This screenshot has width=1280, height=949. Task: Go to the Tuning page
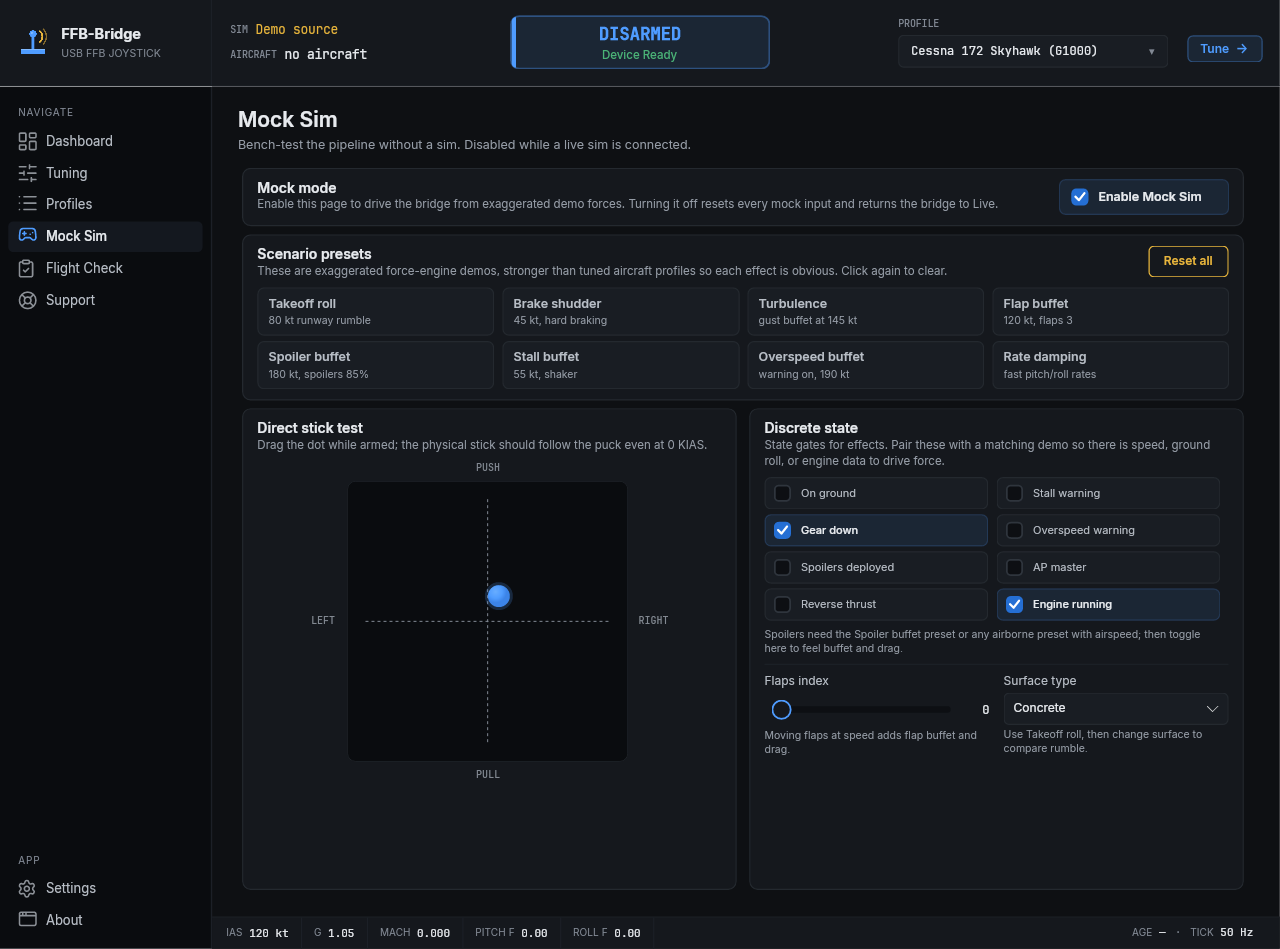point(105,173)
